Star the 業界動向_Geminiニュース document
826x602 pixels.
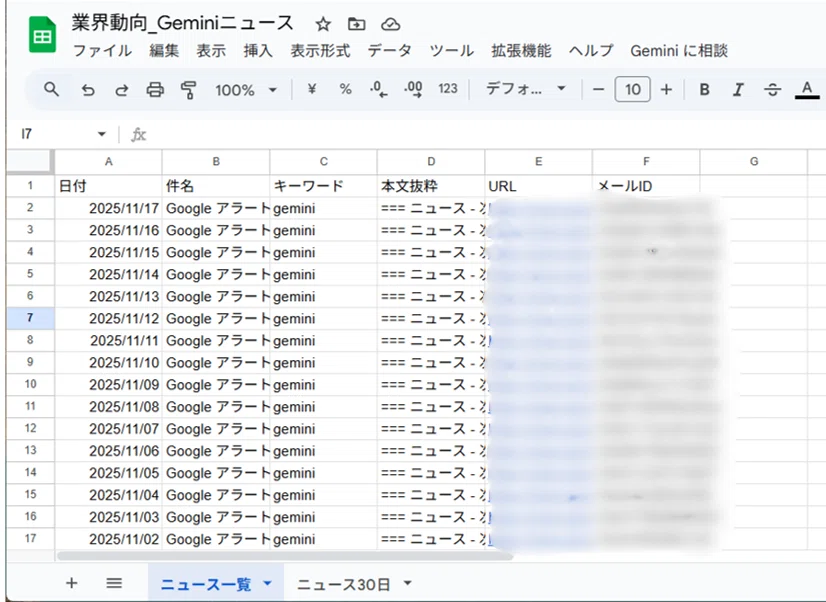[x=323, y=24]
